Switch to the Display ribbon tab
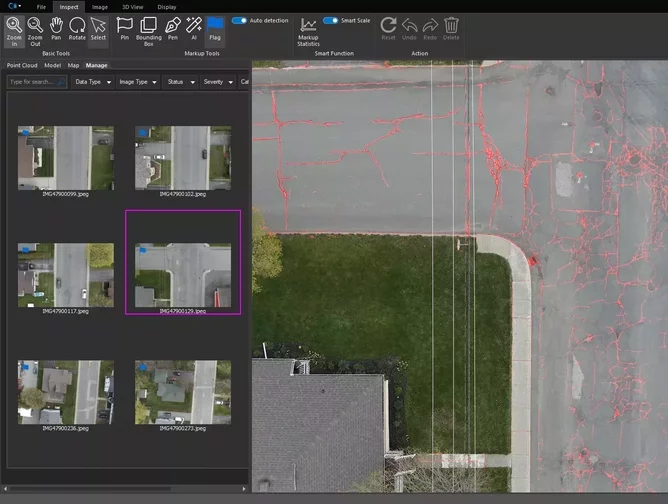Image resolution: width=668 pixels, height=504 pixels. [167, 7]
